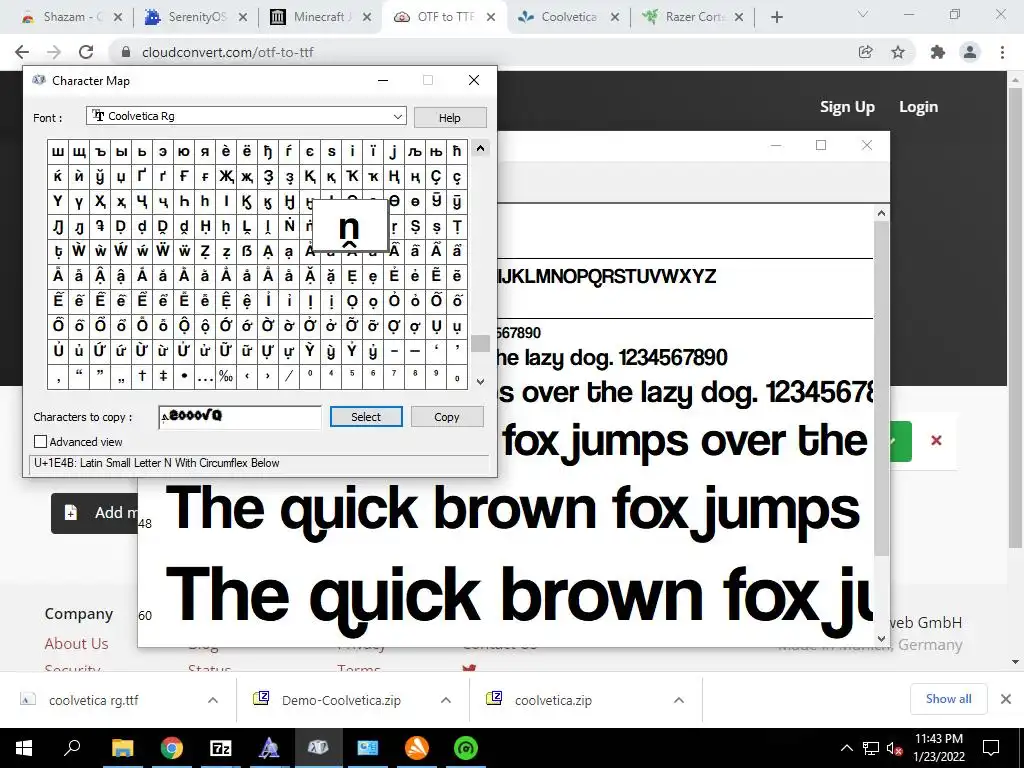Select the dagger † character

tap(142, 376)
